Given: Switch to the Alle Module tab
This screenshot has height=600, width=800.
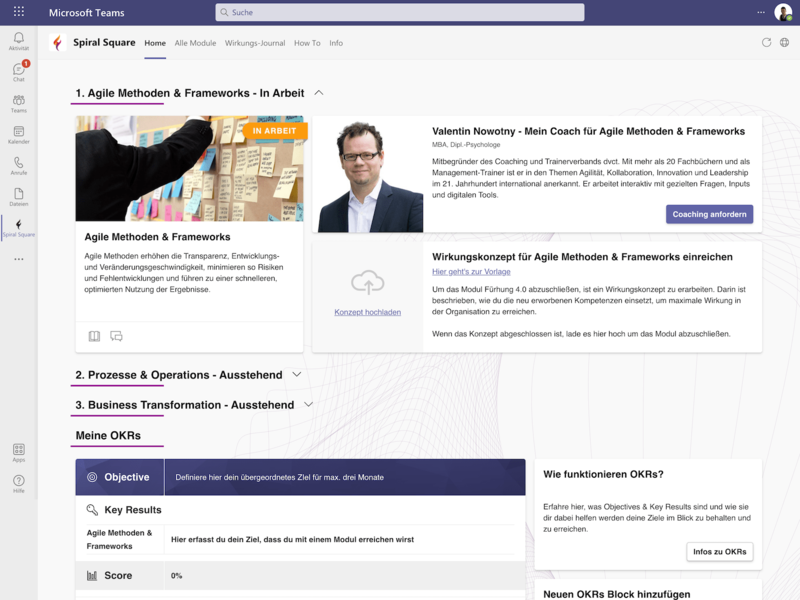Looking at the screenshot, I should (195, 43).
